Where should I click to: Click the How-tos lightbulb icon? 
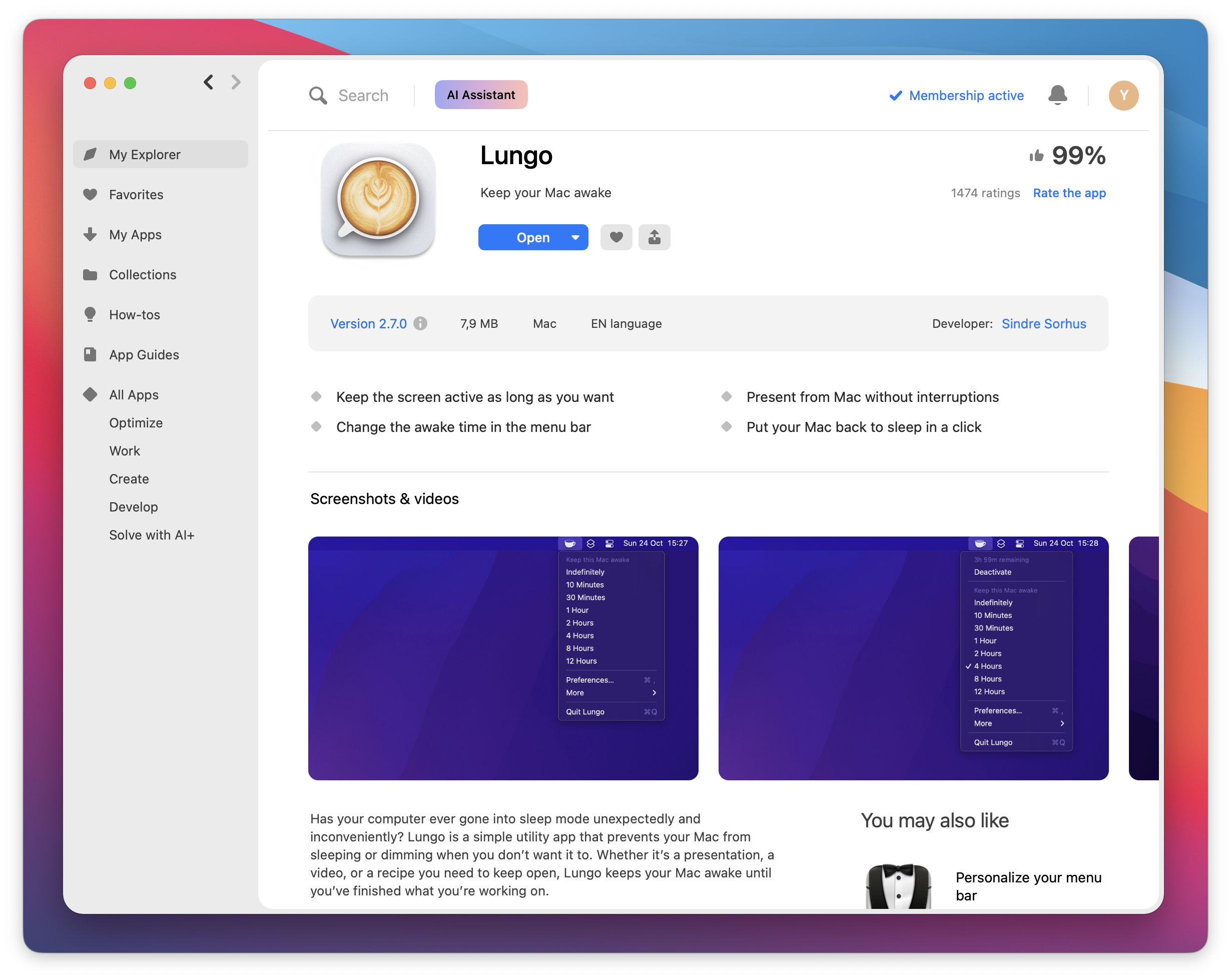coord(90,315)
